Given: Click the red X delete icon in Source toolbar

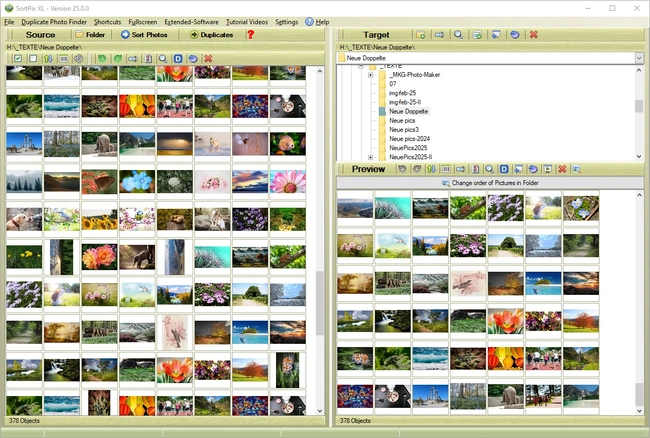Looking at the screenshot, I should pos(208,59).
